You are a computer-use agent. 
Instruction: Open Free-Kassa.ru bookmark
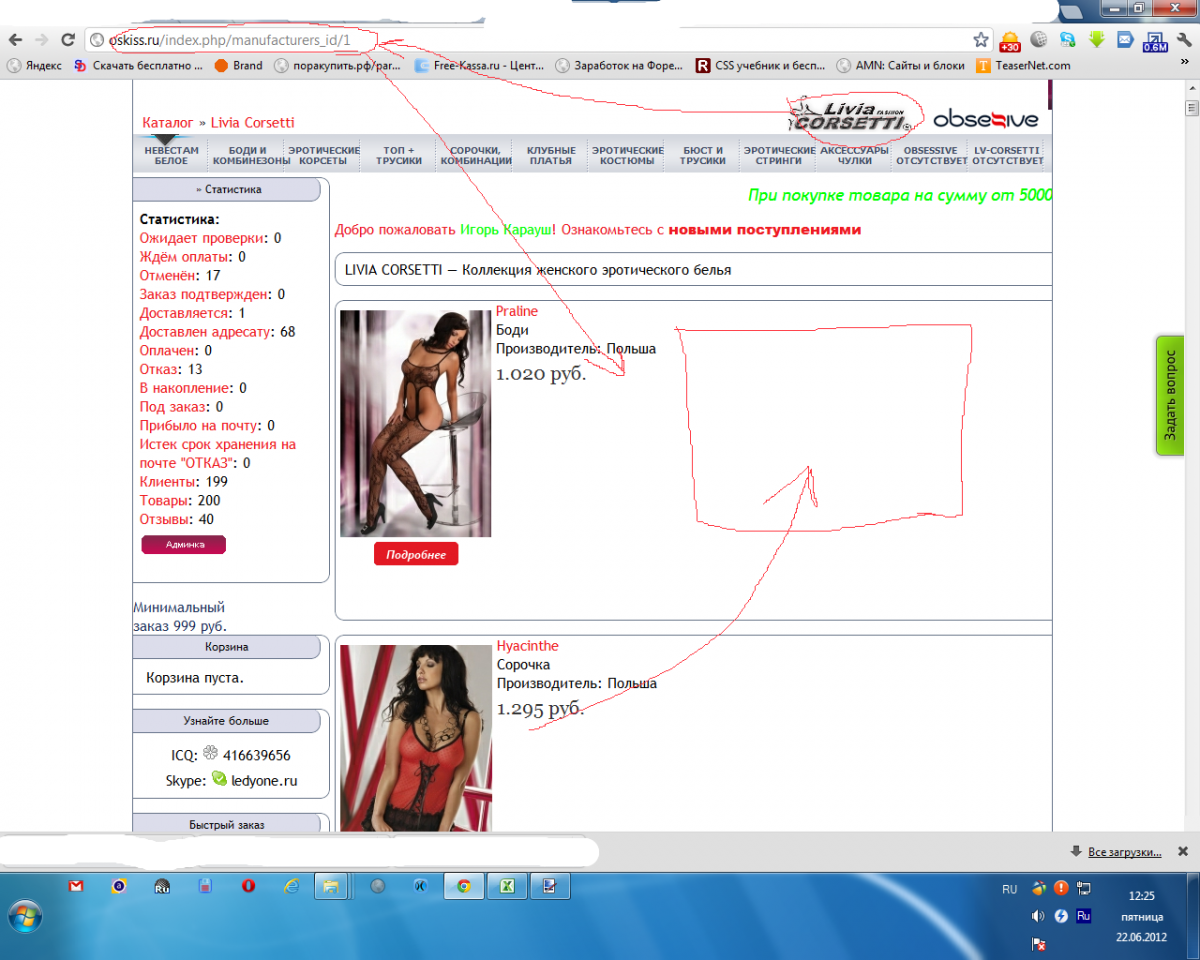coord(479,65)
